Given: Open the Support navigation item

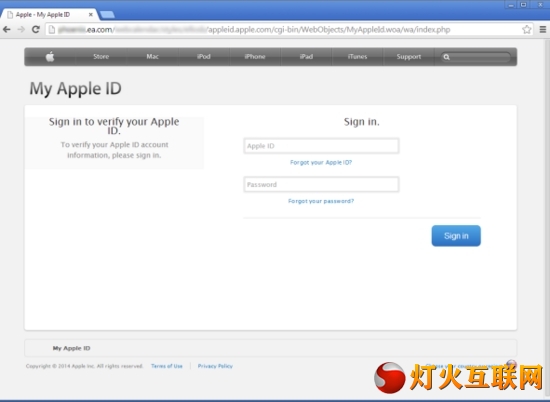Looking at the screenshot, I should click(x=409, y=56).
